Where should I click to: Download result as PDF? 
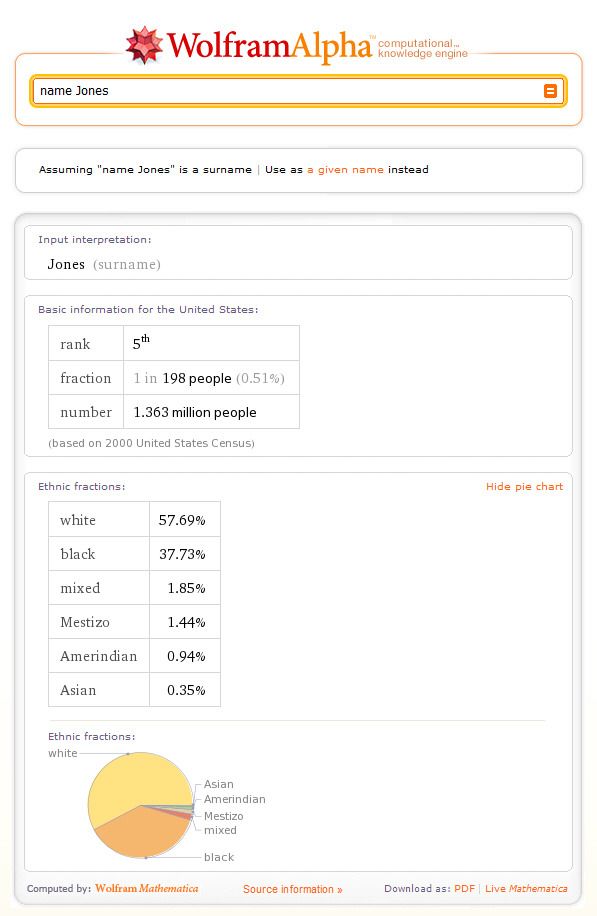click(464, 888)
